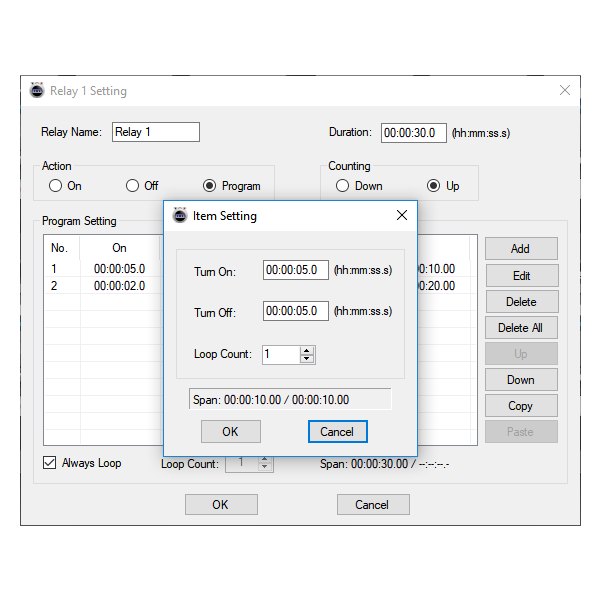Click the Item Setting dialog app icon

(179, 215)
